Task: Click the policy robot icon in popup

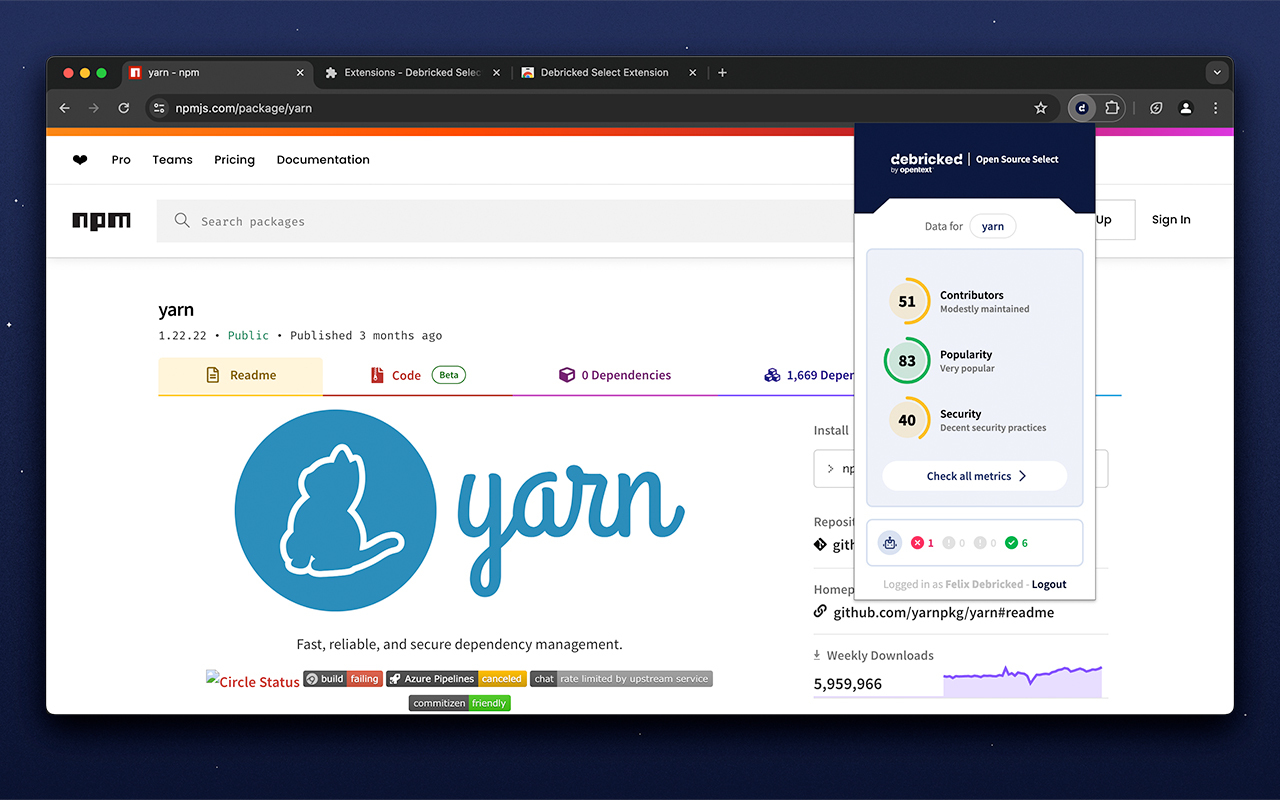Action: click(x=890, y=543)
